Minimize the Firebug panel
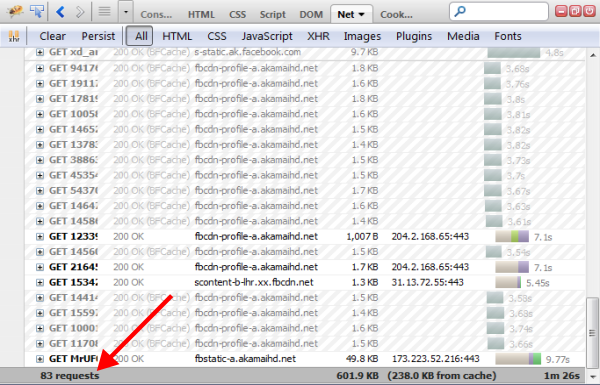600x385 pixels. [561, 11]
